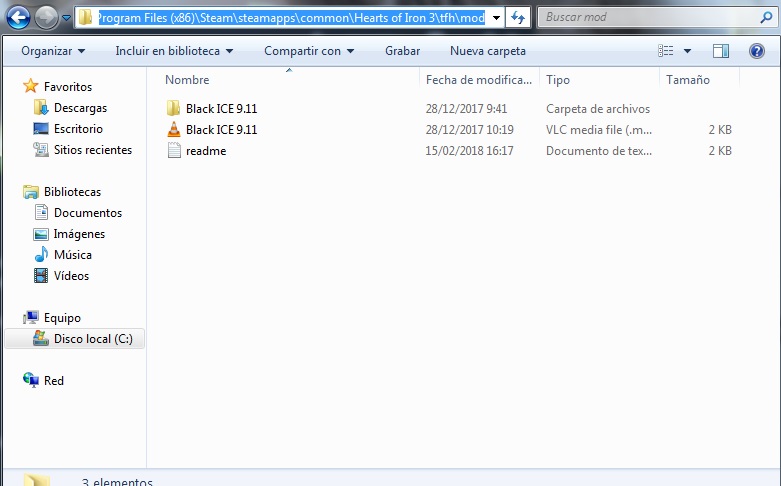Screen dimensions: 781x486
Task: Click the Favoritos star icon
Action: point(30,86)
